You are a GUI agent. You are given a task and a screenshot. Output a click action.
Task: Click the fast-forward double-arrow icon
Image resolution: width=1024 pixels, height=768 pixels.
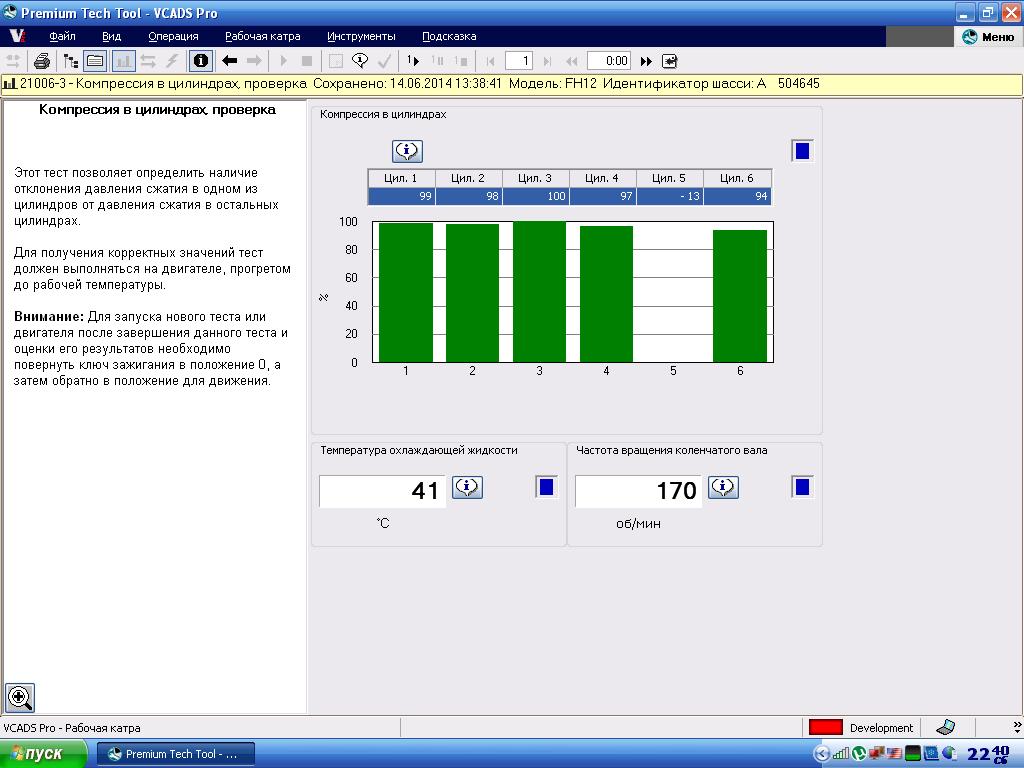[646, 61]
